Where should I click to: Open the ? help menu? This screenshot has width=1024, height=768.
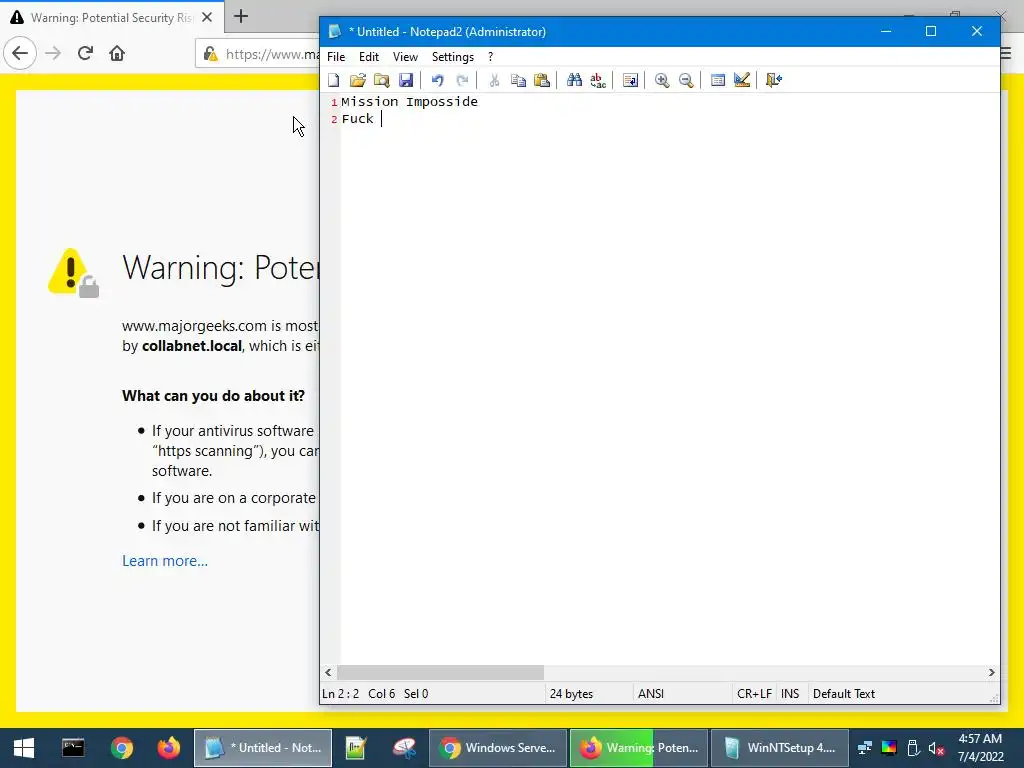[490, 57]
